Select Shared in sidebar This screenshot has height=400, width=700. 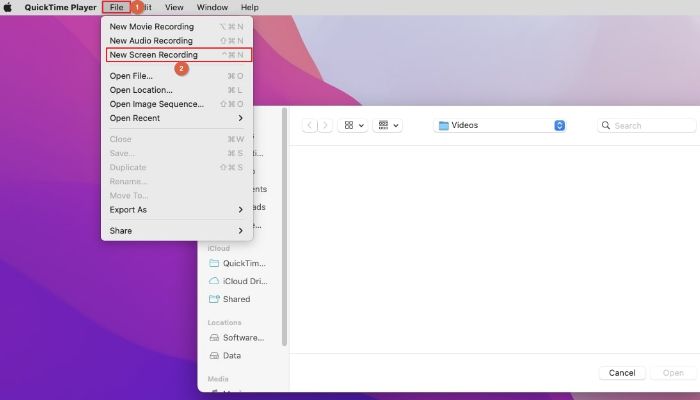[230, 299]
